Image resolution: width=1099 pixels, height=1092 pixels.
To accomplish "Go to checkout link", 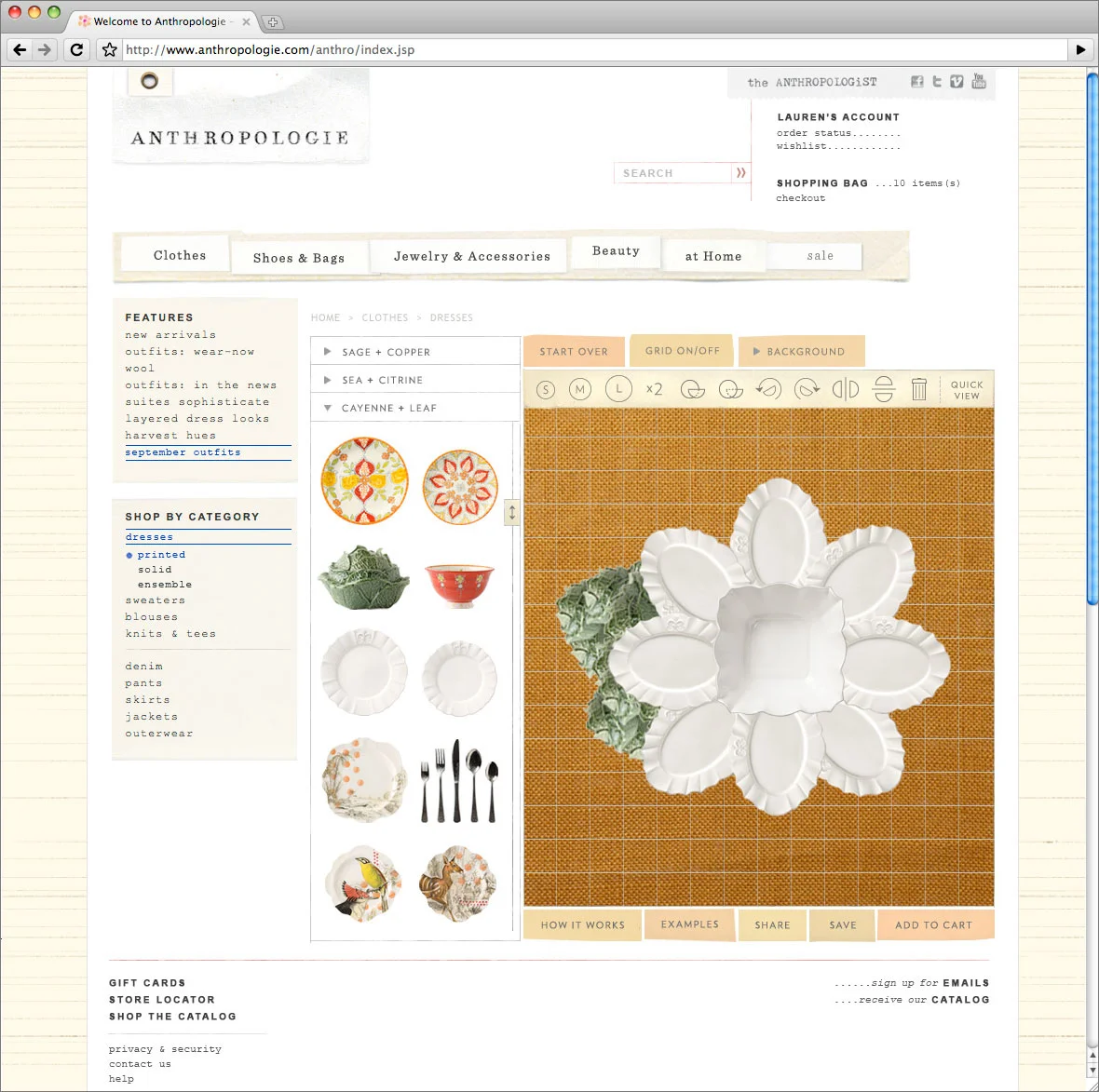I will coord(800,198).
